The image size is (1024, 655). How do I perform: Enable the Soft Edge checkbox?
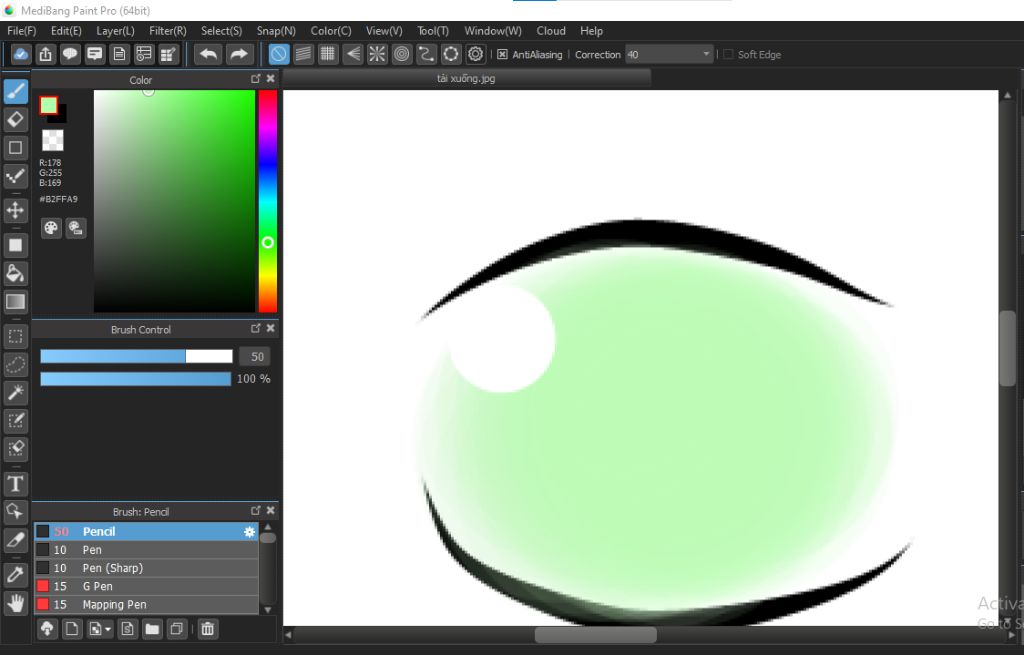click(x=728, y=54)
